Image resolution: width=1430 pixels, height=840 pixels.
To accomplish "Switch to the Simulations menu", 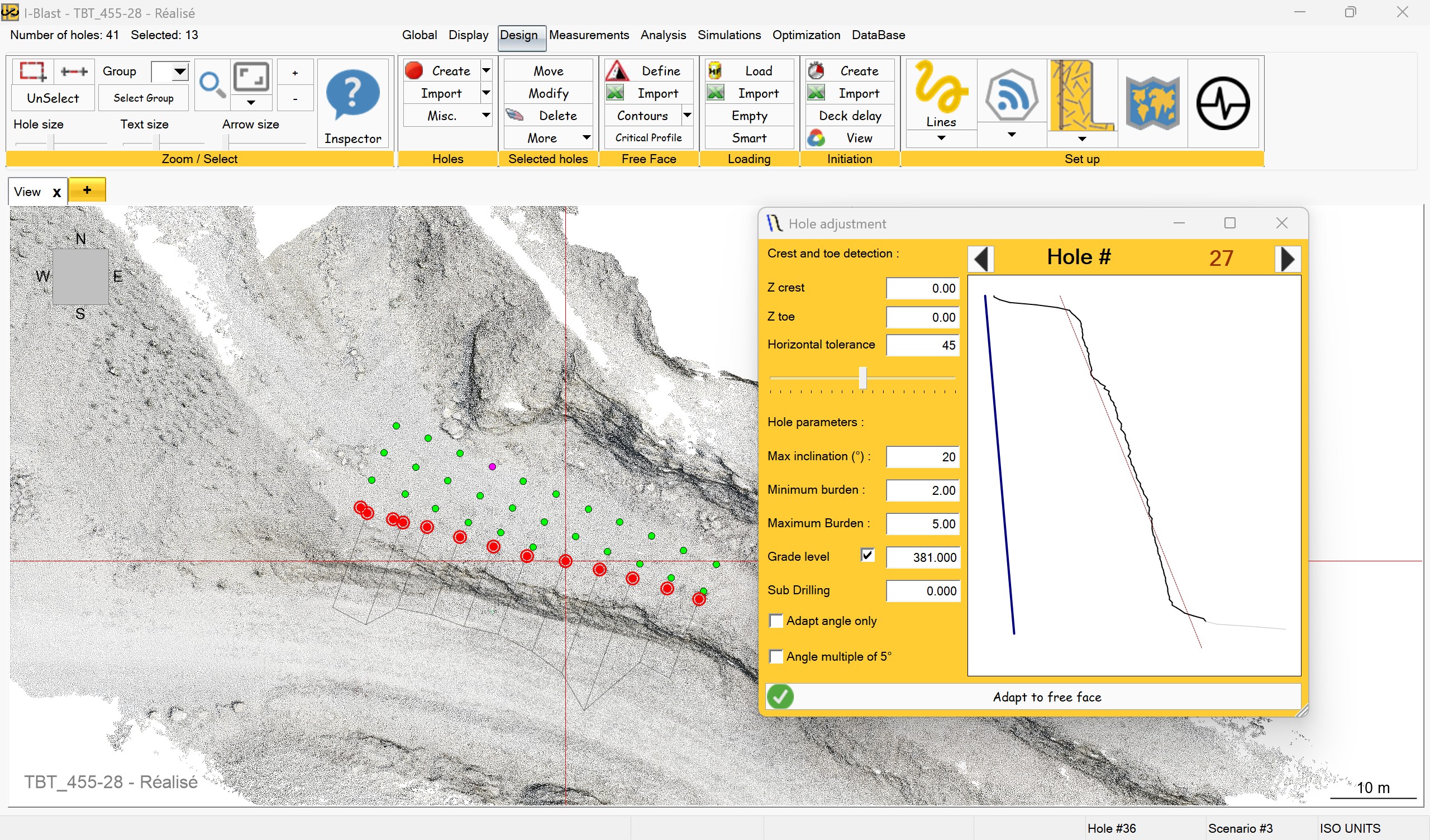I will 728,35.
